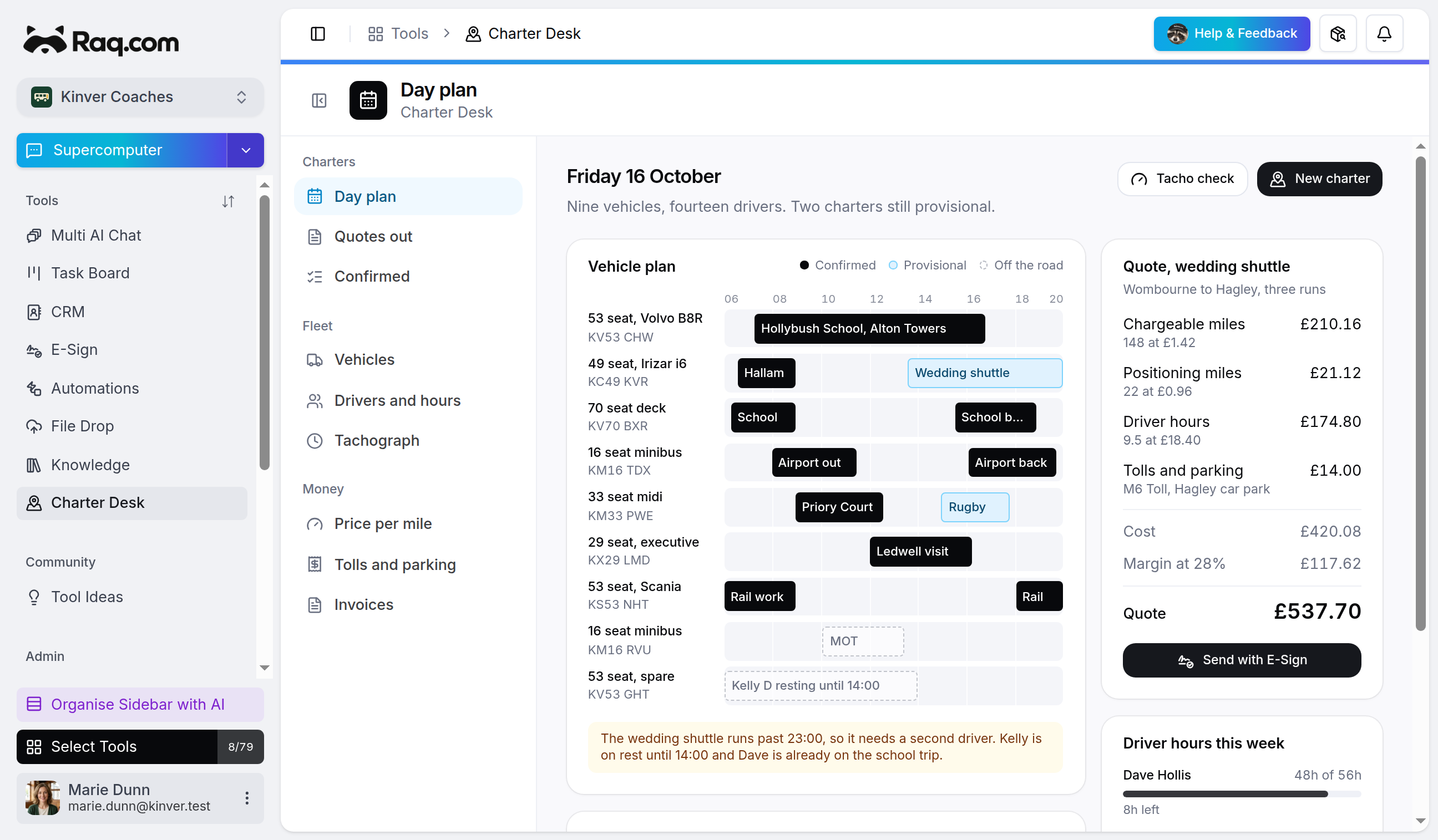
Task: Open Invoices under Money
Action: click(x=408, y=605)
